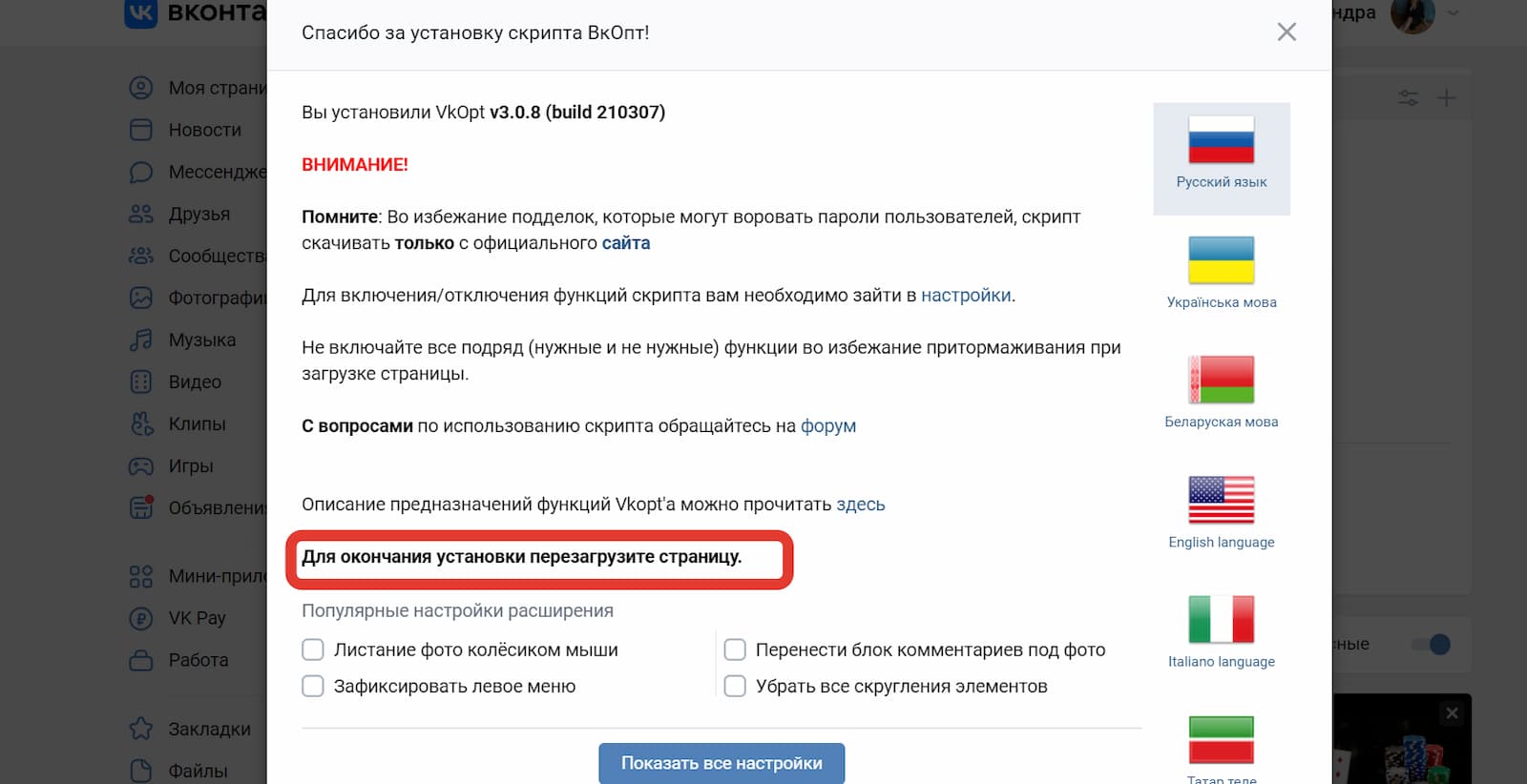
Task: Open Закладки from the sidebar menu
Action: coord(141,729)
